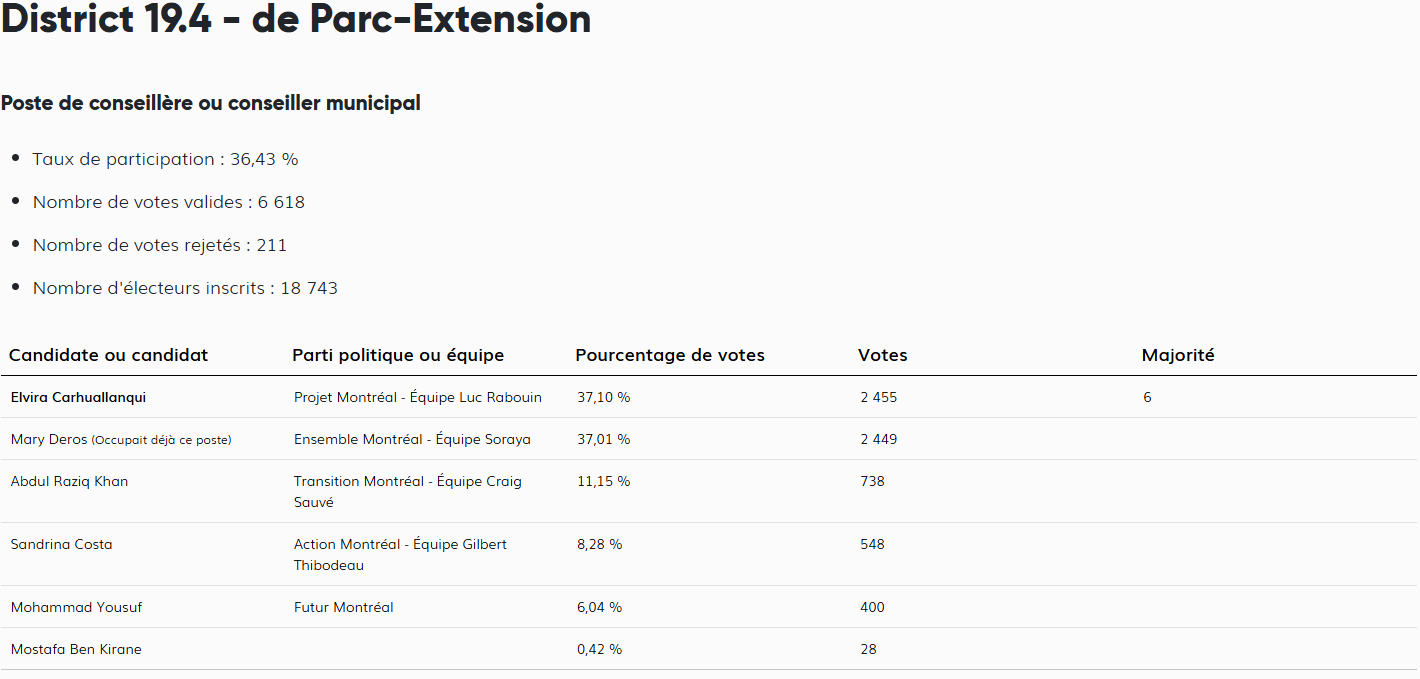
Task: Select candidate name Elvira Carhuallanqui
Action: [78, 397]
